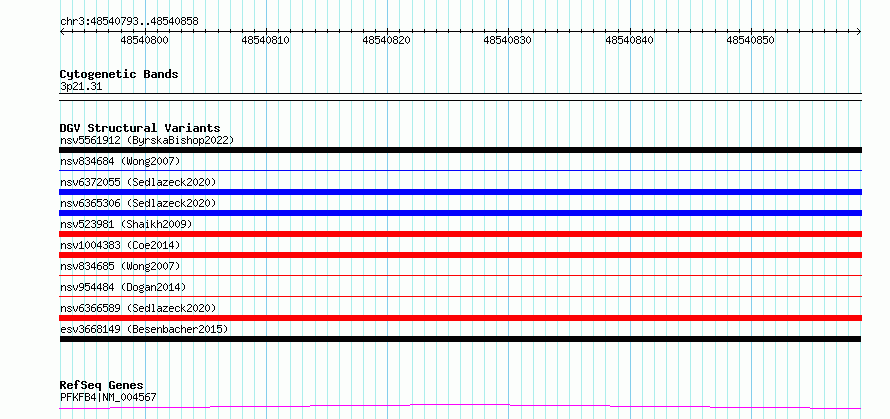The image size is (890, 419).
Task: Open variant nsv834684 (Wong2007) label
Action: [x=120, y=161]
